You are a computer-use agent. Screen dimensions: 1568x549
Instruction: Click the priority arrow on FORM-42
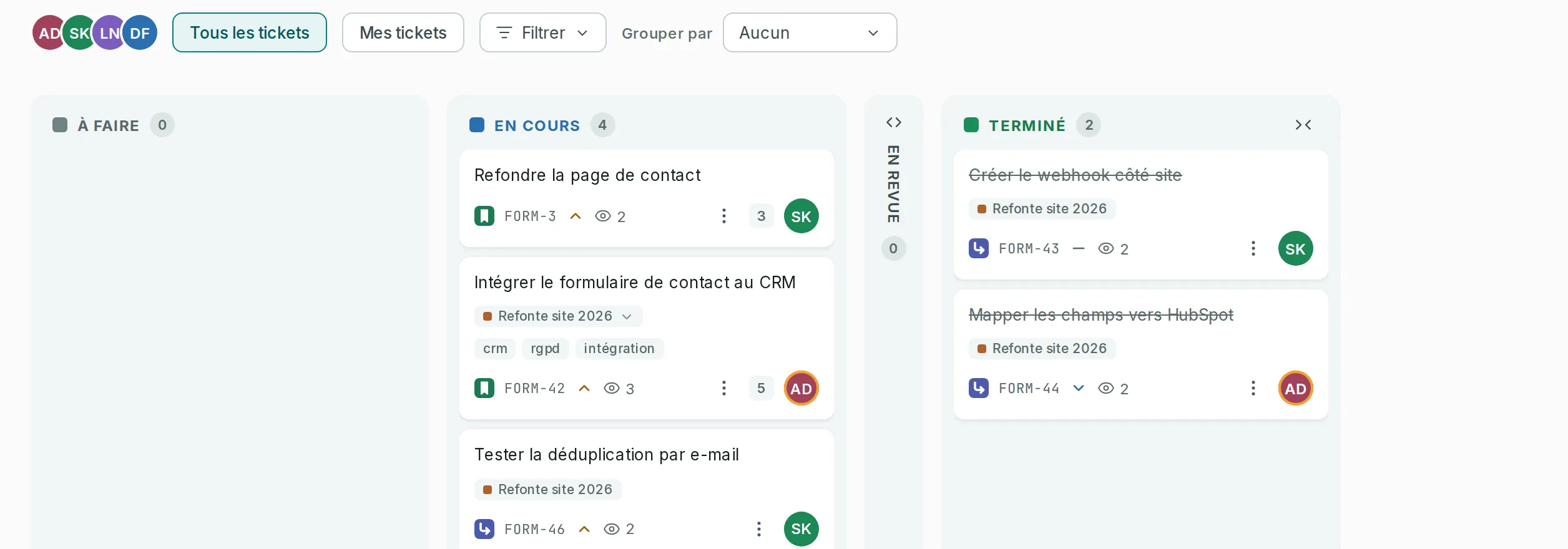pyautogui.click(x=584, y=388)
